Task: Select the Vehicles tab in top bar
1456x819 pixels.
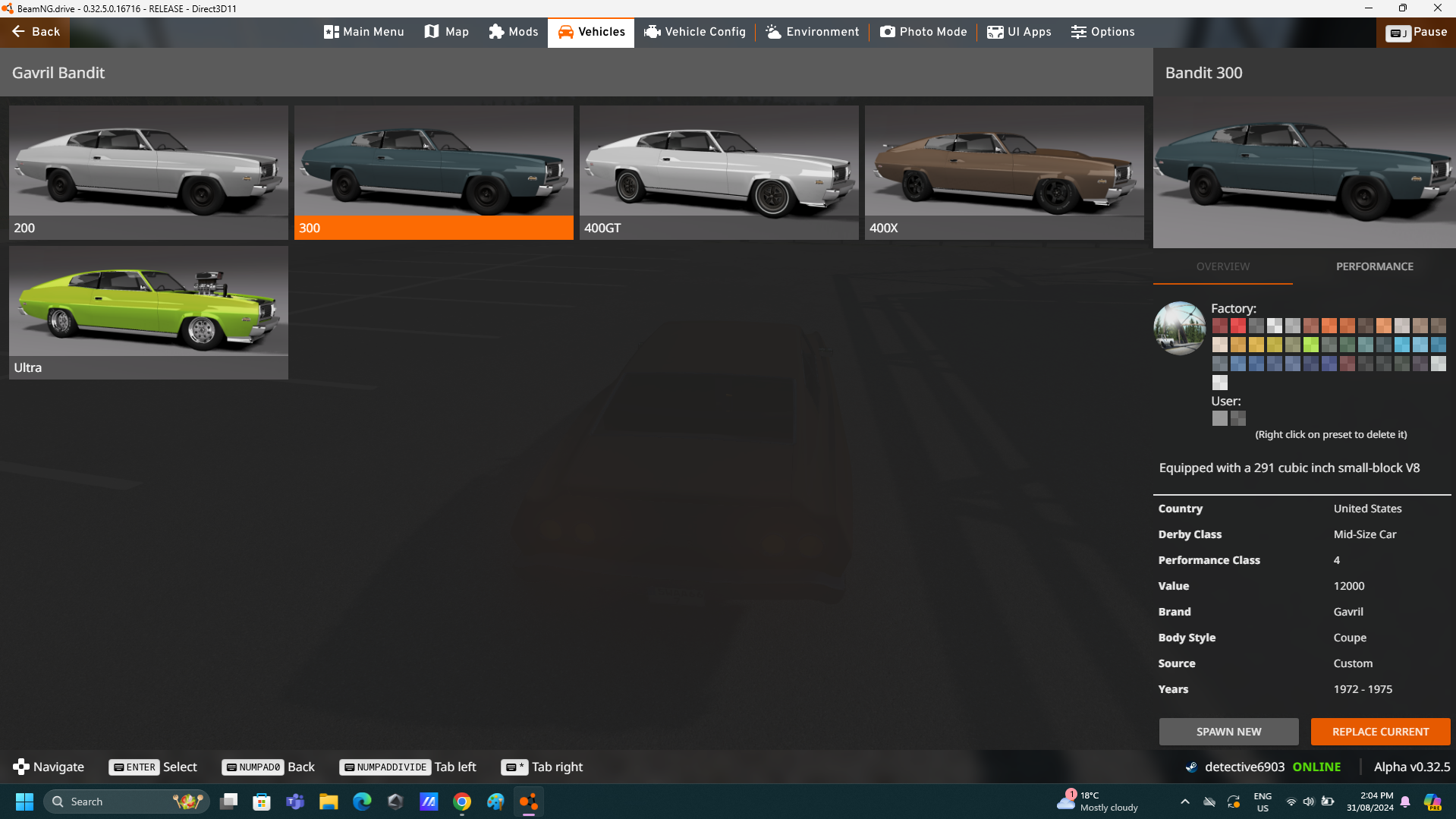Action: [x=591, y=32]
